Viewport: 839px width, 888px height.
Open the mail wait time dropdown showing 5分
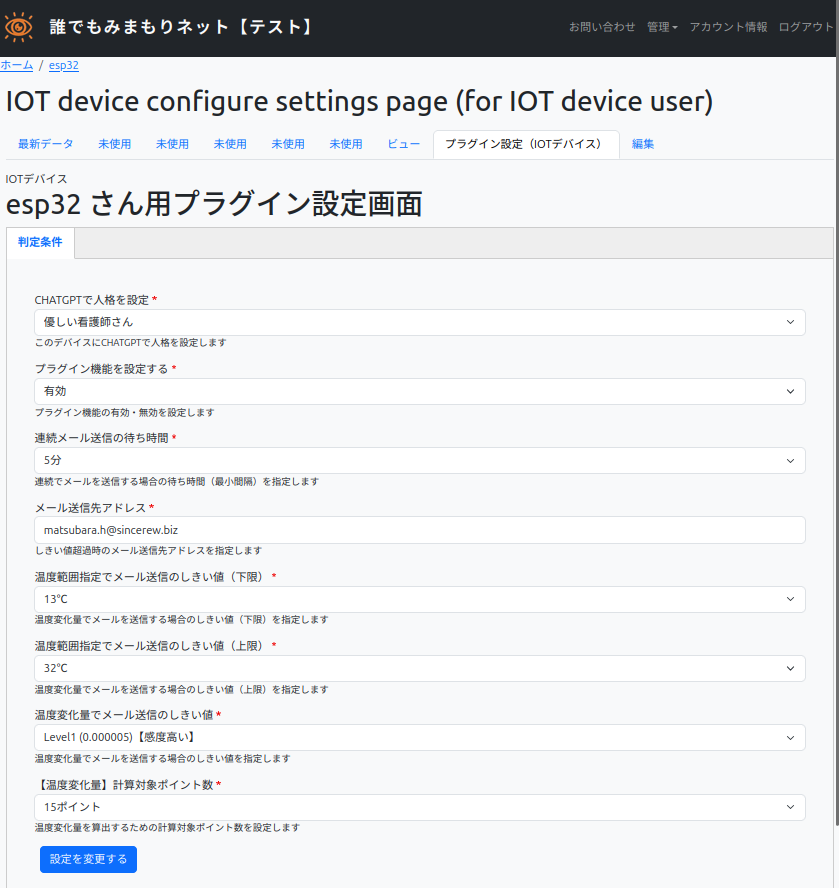tap(419, 460)
